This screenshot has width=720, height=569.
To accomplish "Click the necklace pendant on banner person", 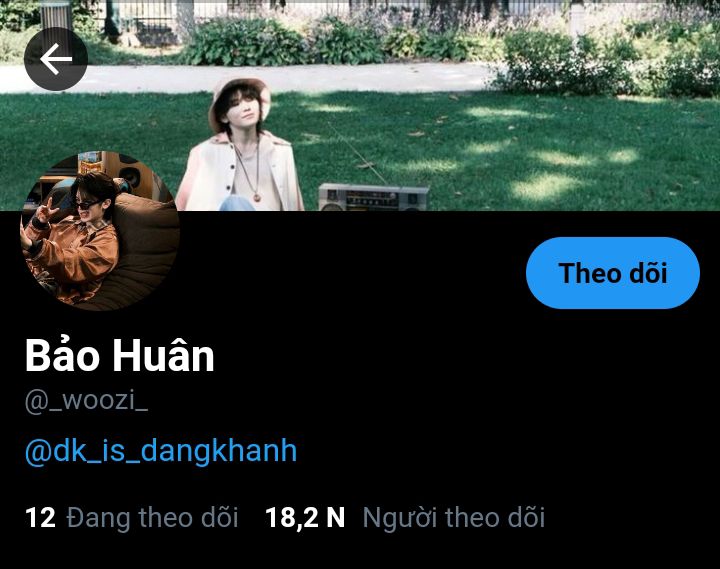I will click(257, 197).
